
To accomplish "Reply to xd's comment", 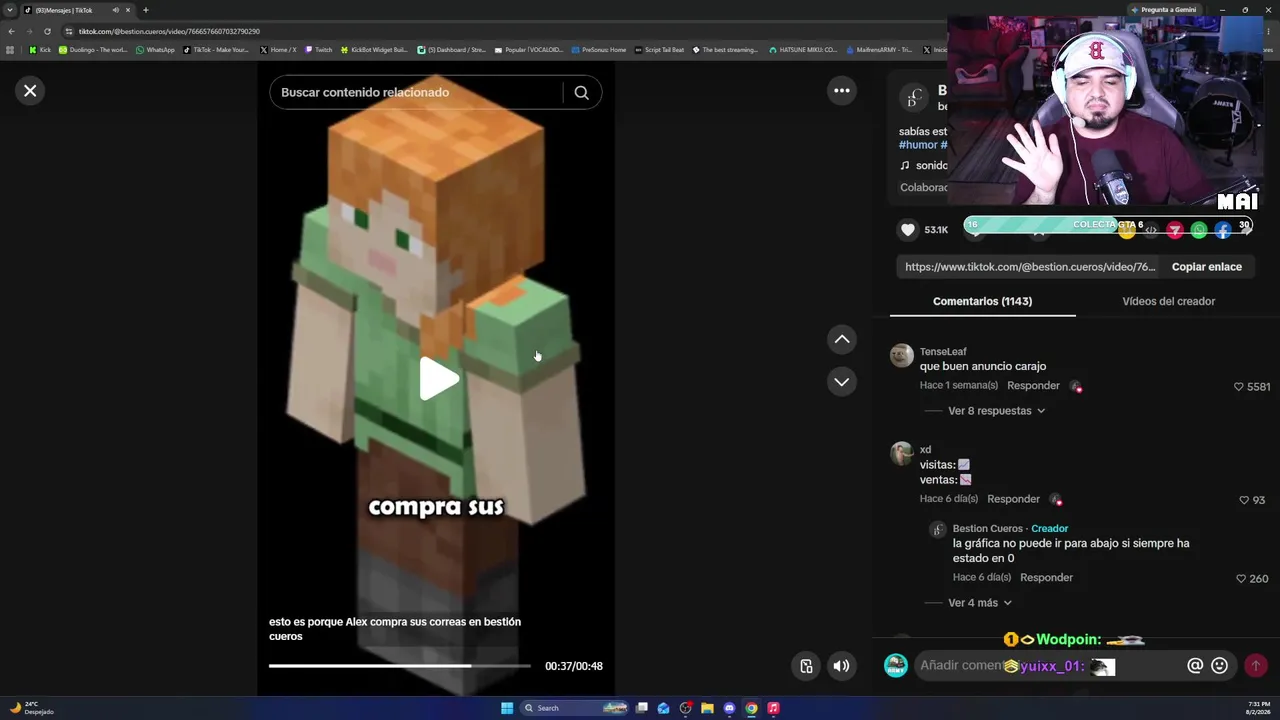I will (x=1013, y=499).
